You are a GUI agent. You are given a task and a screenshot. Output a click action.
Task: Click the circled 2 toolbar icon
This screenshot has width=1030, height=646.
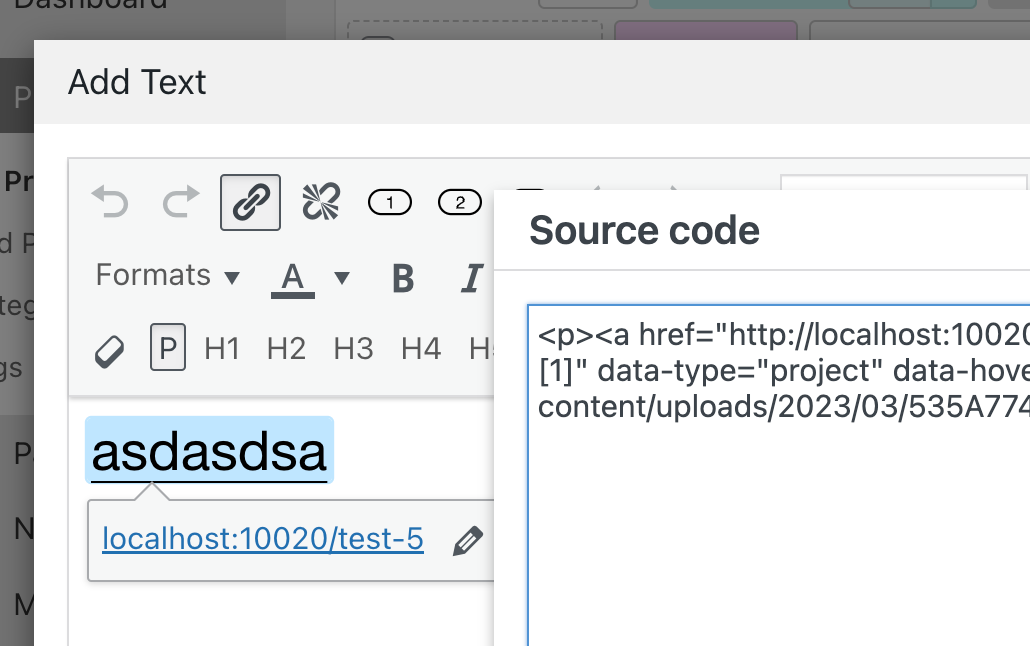pos(459,202)
